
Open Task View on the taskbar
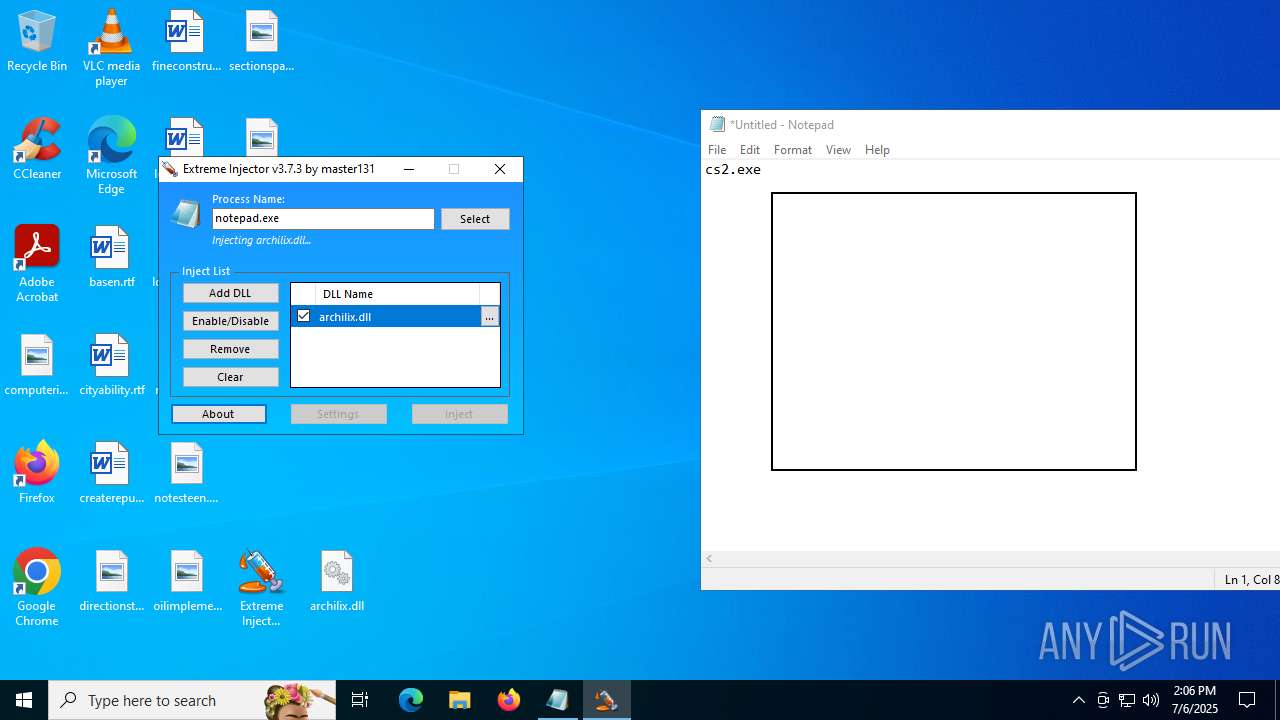click(360, 700)
